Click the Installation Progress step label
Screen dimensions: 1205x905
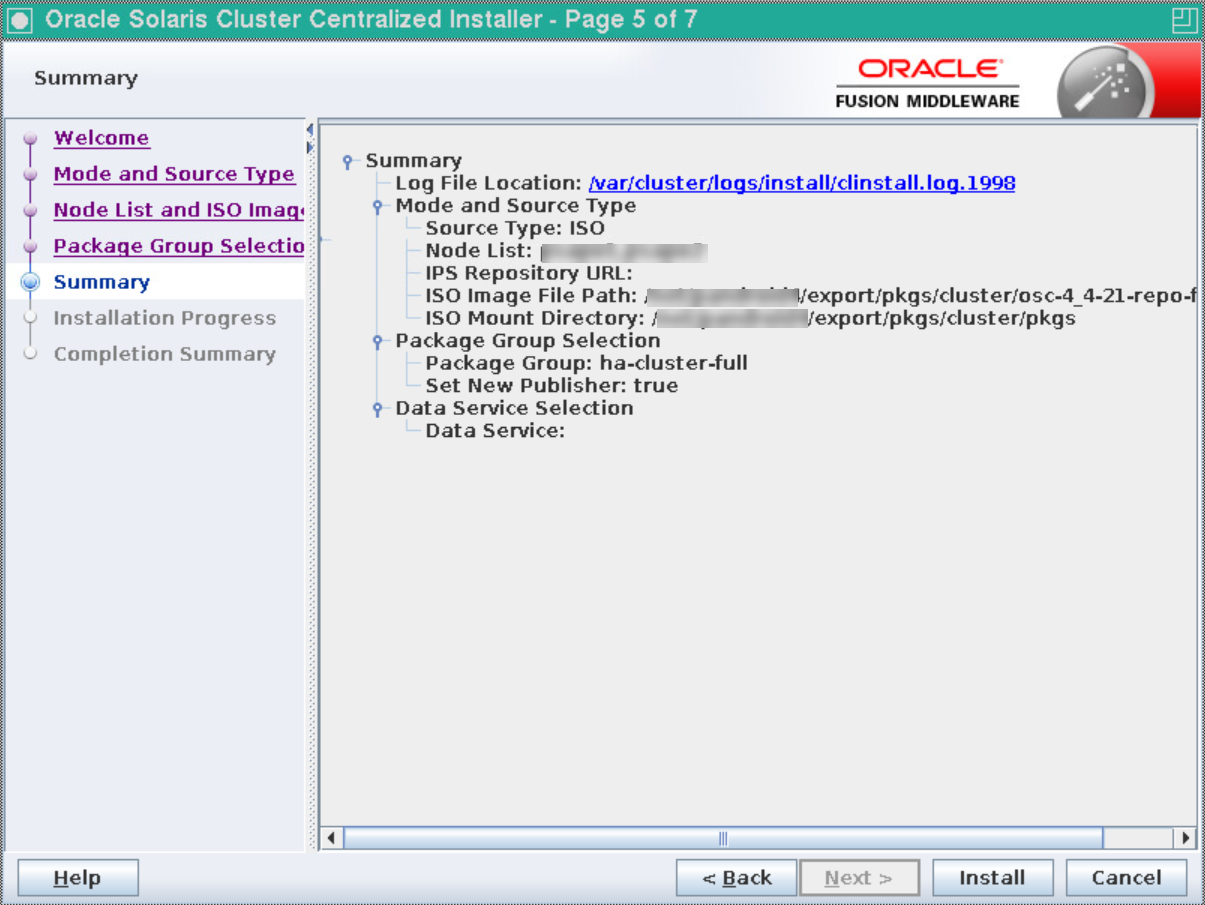click(x=164, y=318)
